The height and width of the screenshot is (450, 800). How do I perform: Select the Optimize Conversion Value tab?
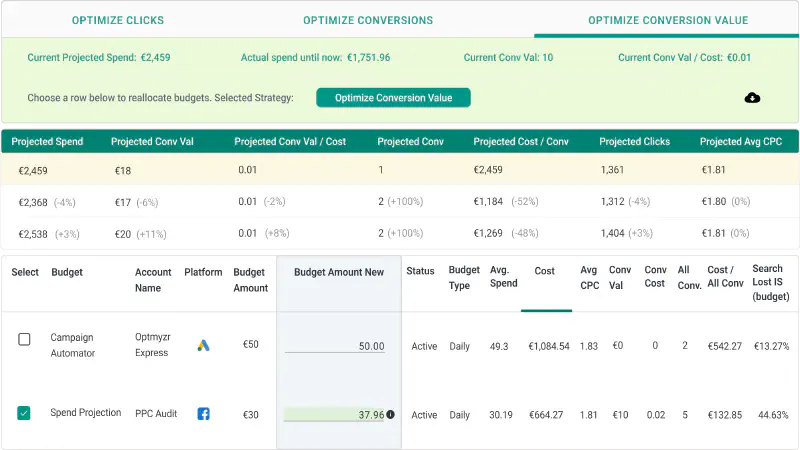click(x=668, y=20)
